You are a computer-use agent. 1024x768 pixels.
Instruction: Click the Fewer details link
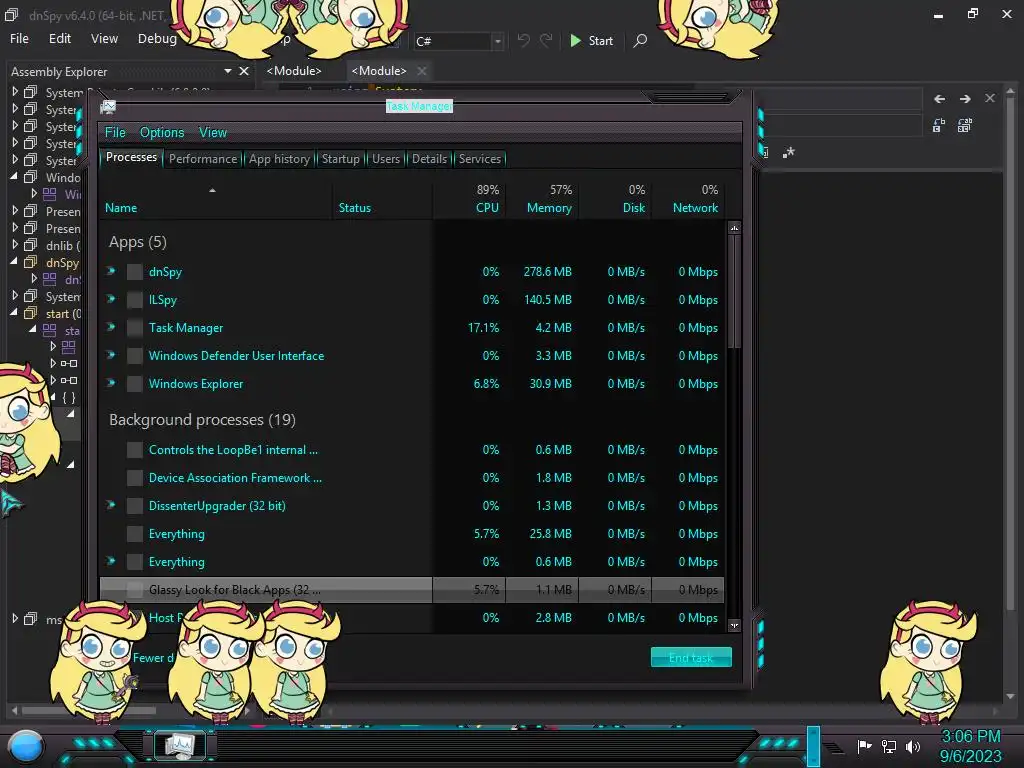[153, 658]
